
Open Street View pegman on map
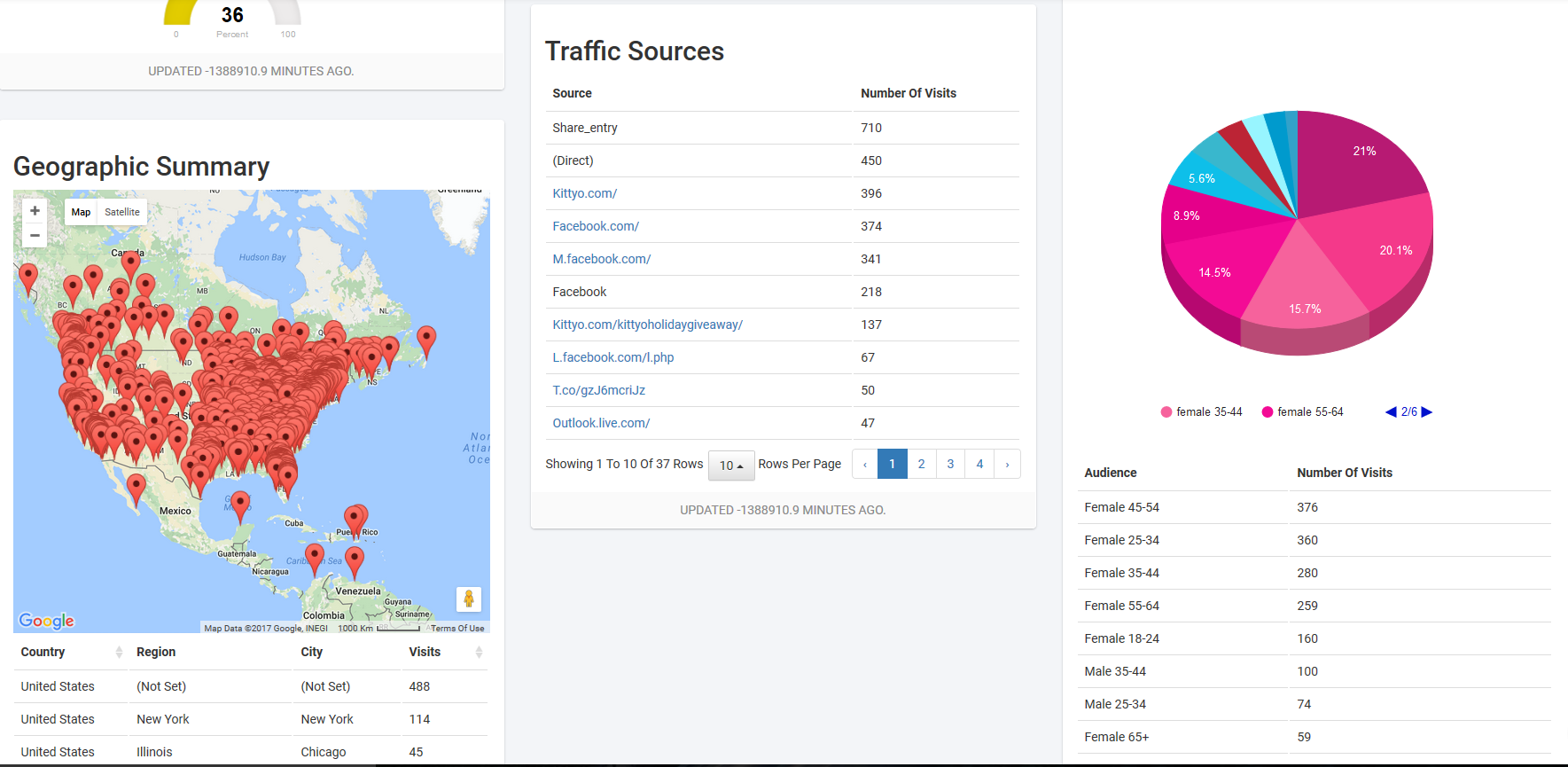point(469,599)
